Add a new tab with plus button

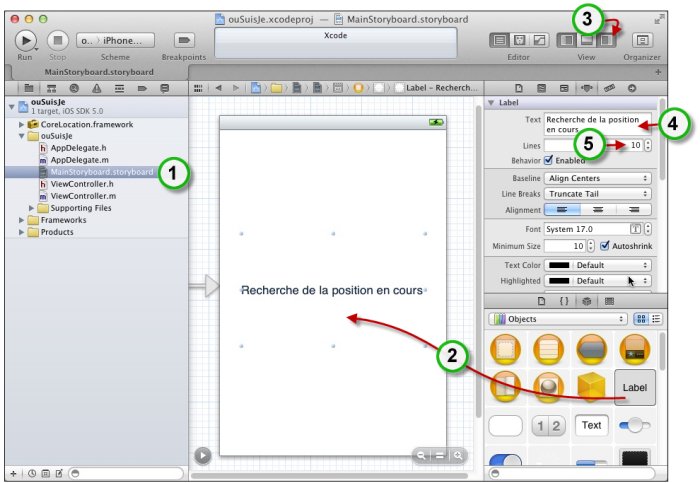tap(658, 72)
